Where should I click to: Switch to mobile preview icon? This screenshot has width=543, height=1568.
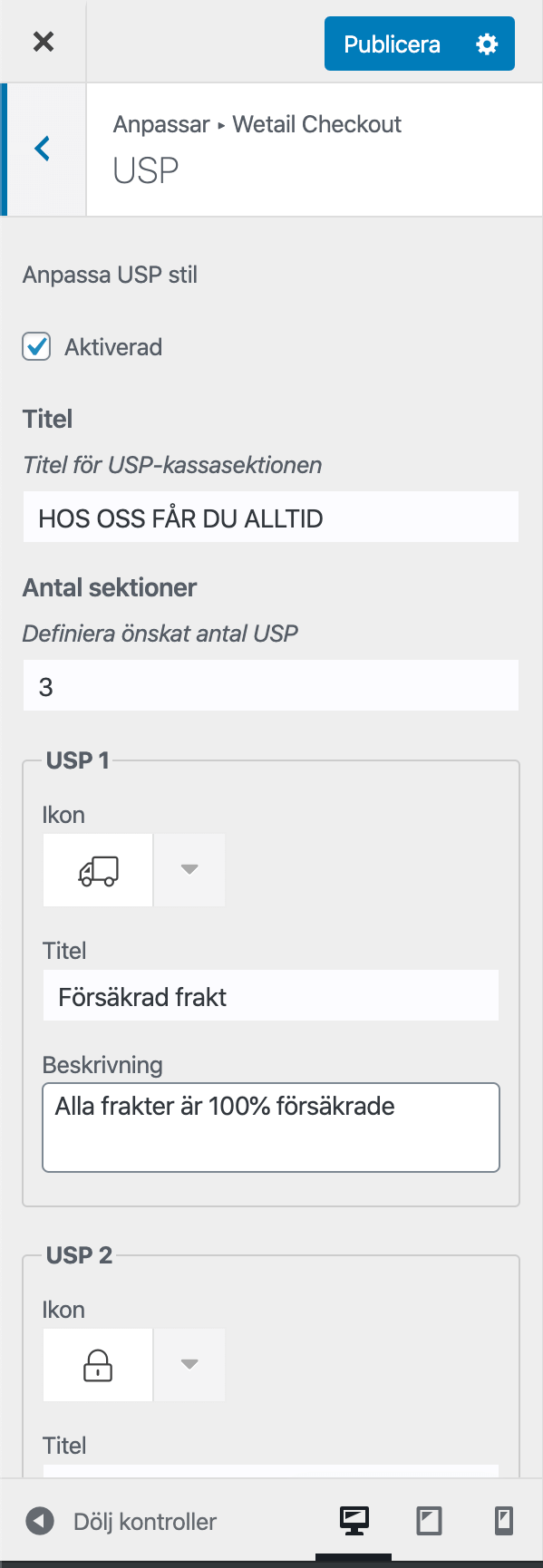pyautogui.click(x=504, y=1520)
